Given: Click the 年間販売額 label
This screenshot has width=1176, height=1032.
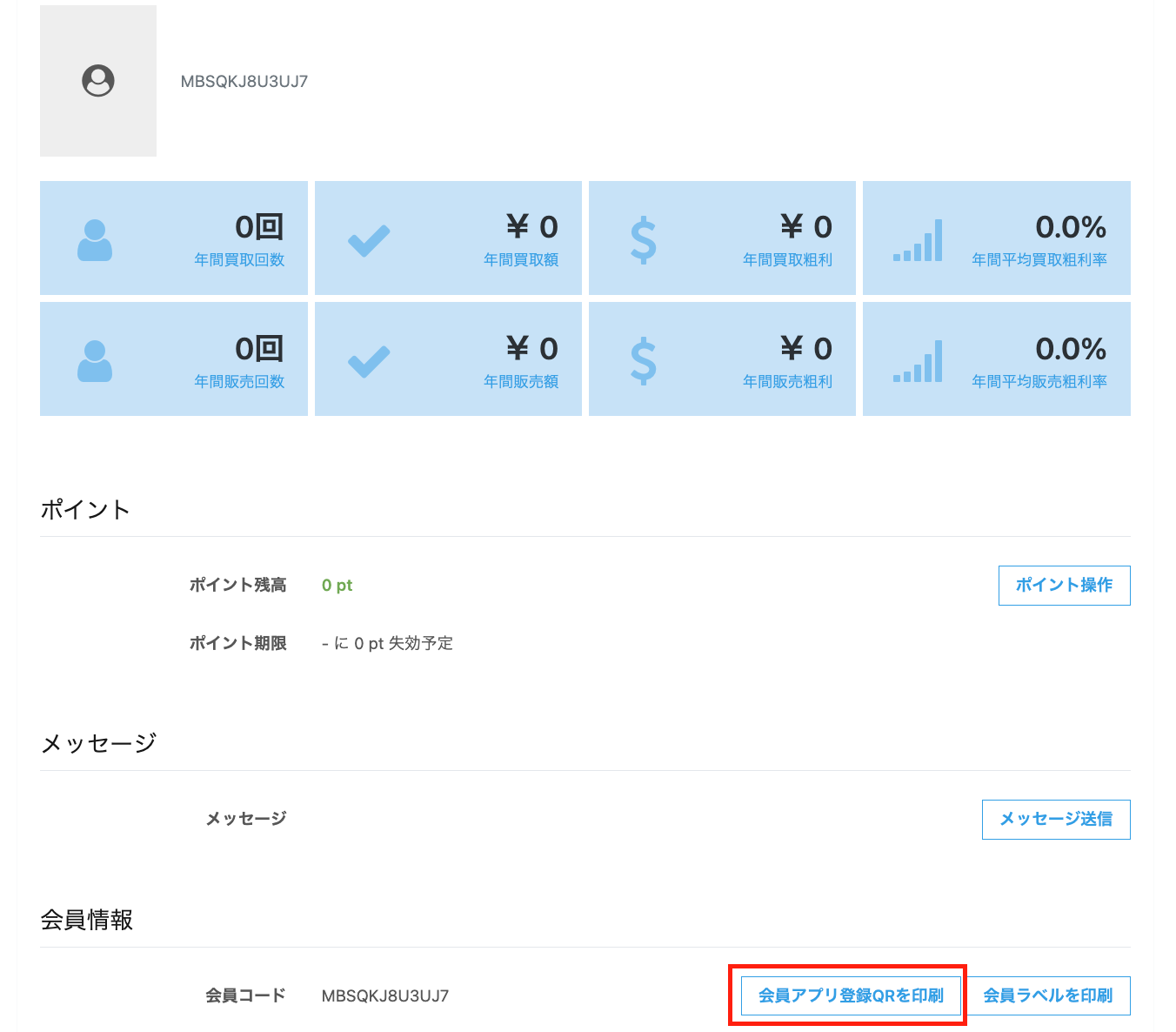Looking at the screenshot, I should click(521, 381).
